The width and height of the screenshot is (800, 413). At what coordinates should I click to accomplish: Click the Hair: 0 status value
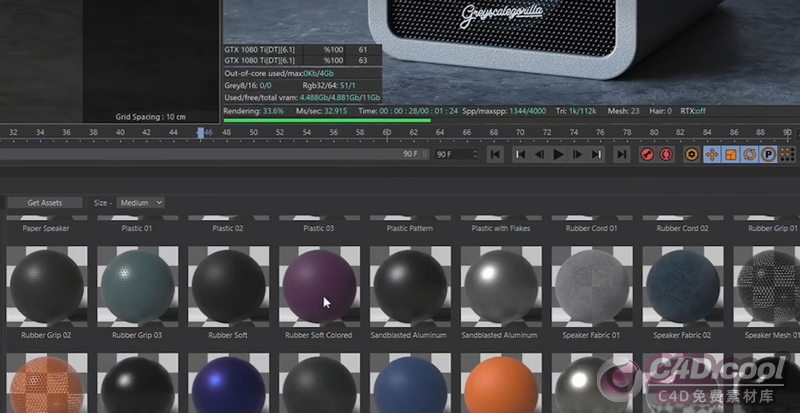pyautogui.click(x=660, y=111)
